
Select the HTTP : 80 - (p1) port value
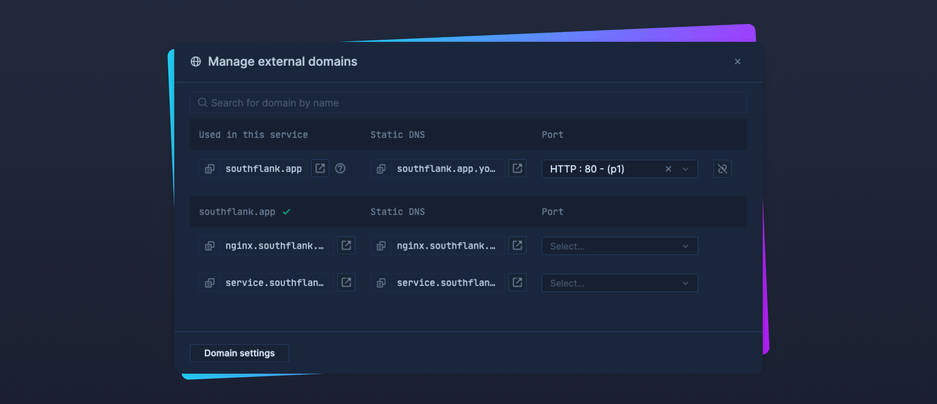click(x=587, y=169)
